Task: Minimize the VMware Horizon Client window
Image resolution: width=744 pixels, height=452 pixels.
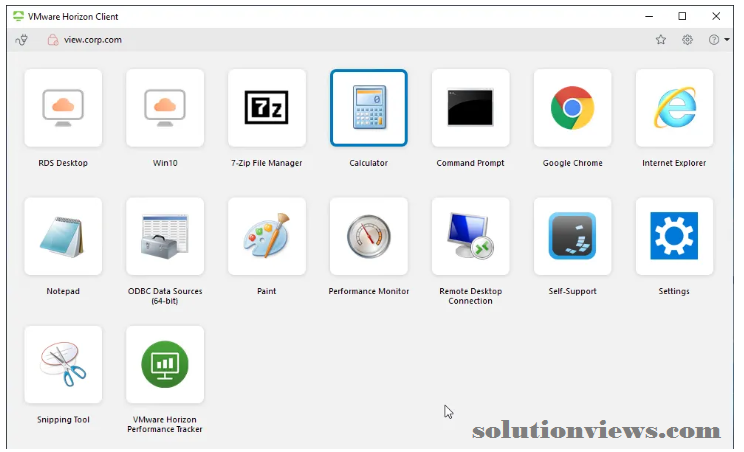Action: [x=649, y=17]
